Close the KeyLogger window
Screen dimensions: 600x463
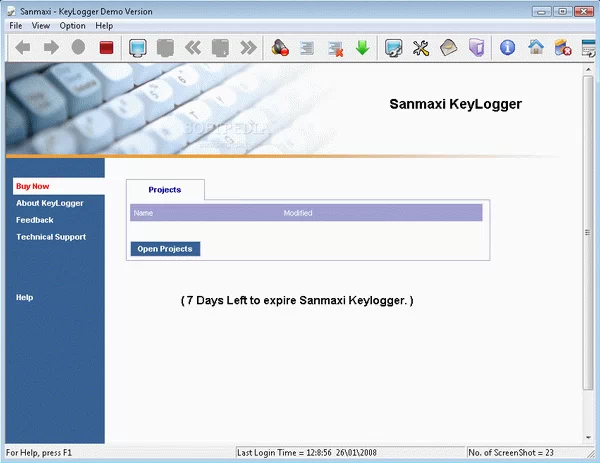[584, 11]
